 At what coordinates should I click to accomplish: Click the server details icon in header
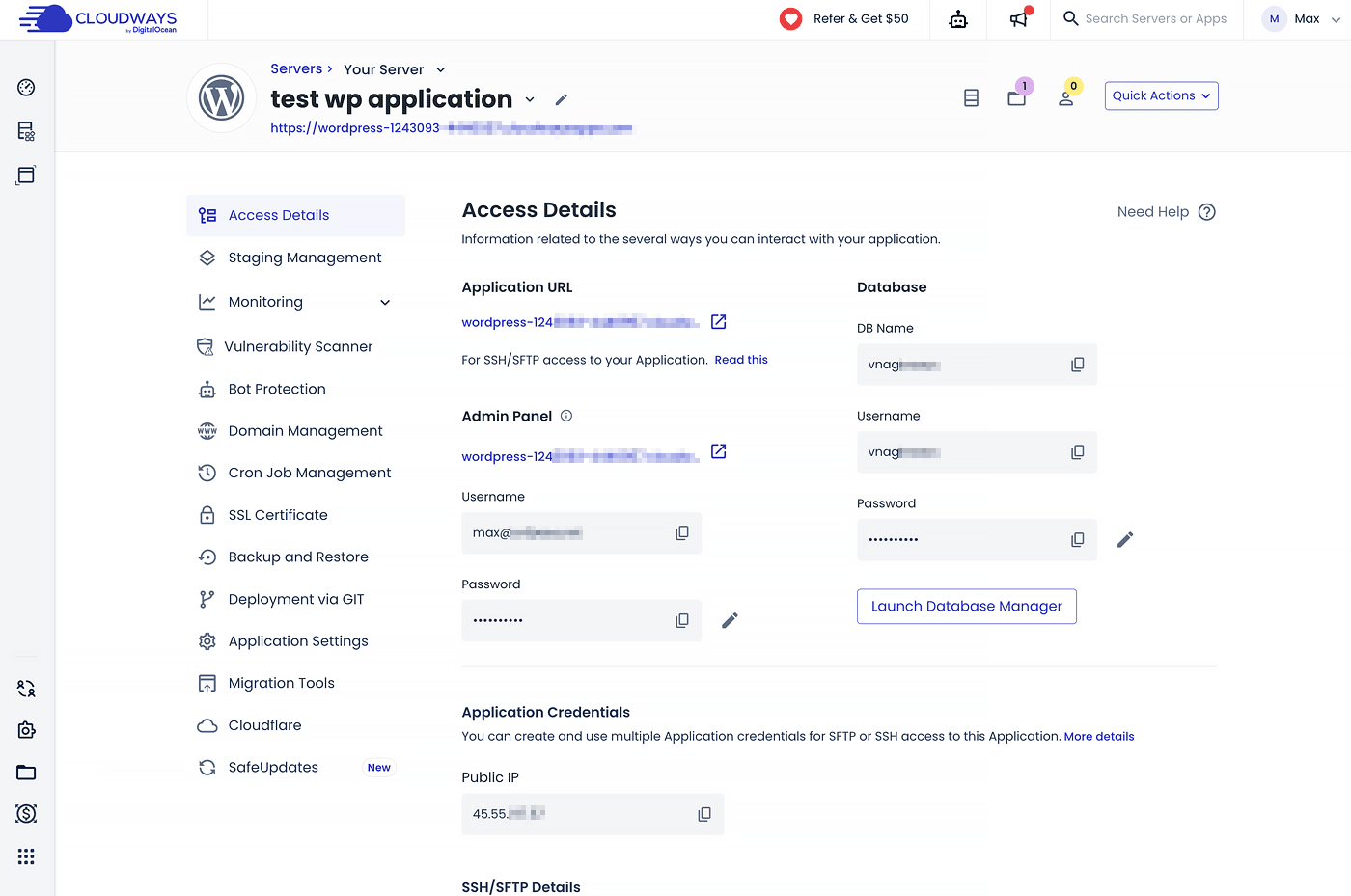pos(972,98)
